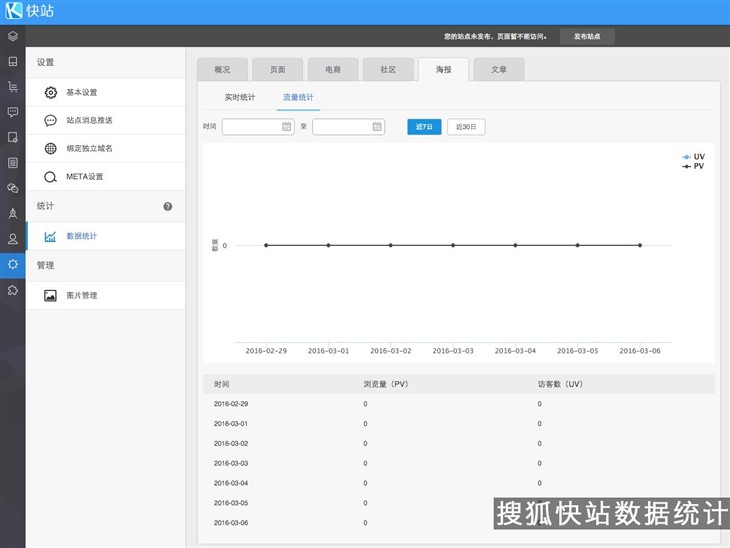This screenshot has height=548, width=730.
Task: Switch to the 文章 tab
Action: 499,70
